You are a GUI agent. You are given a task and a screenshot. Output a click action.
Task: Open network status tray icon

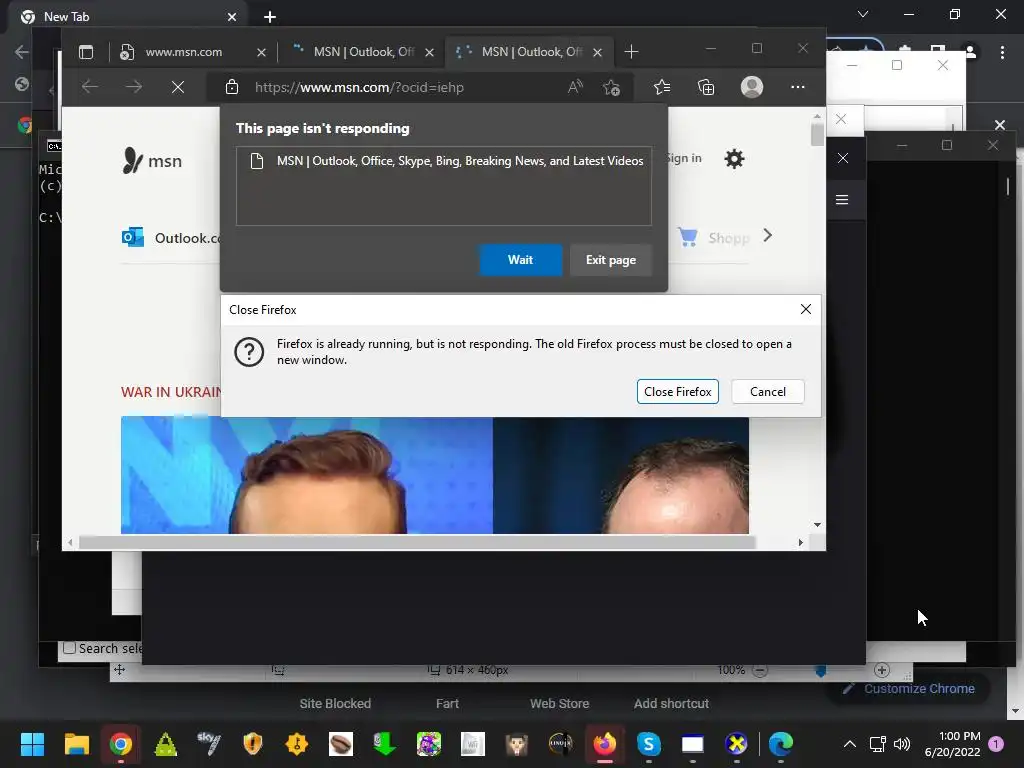(x=877, y=744)
